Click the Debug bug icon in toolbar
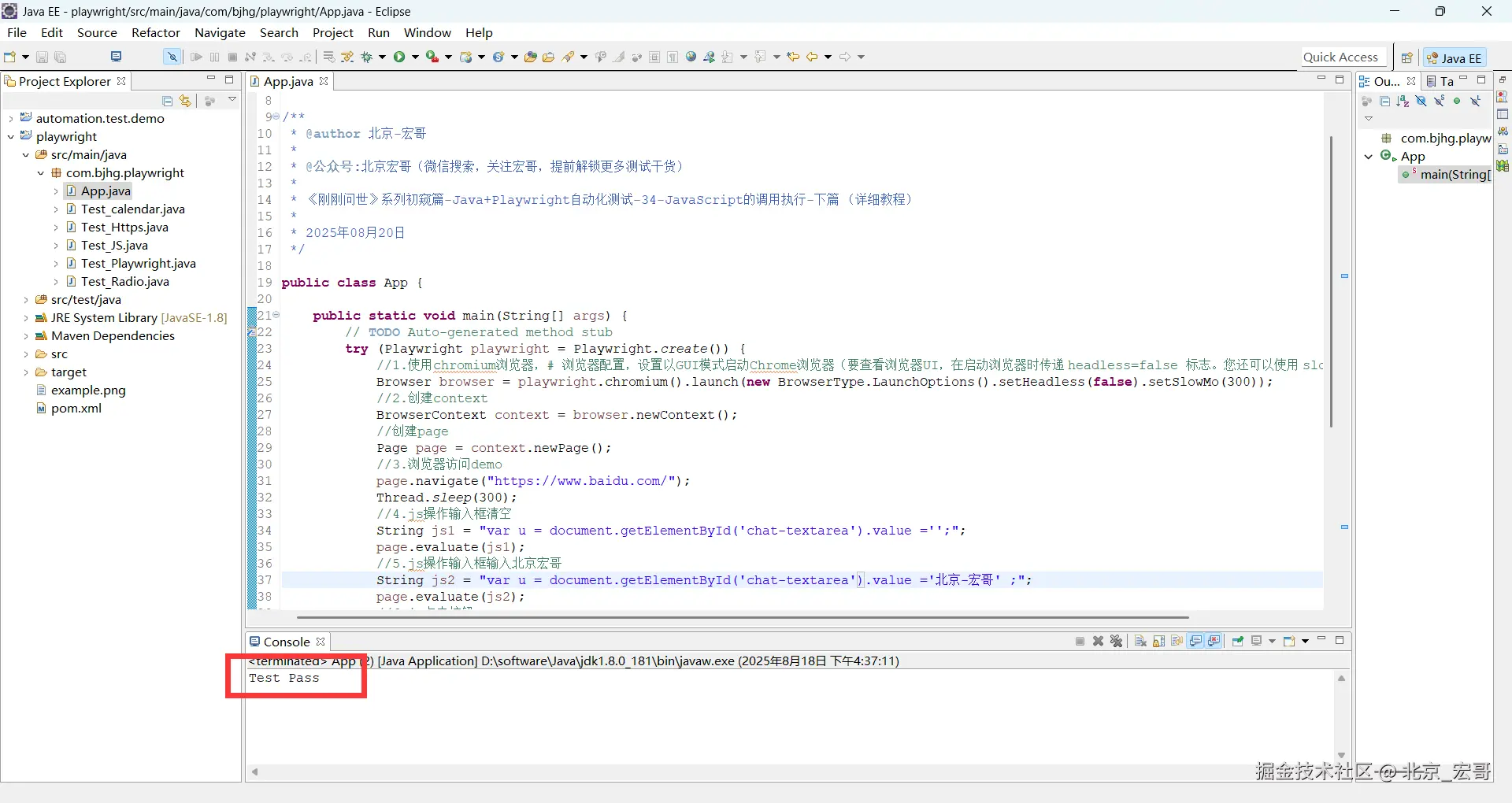1512x803 pixels. point(366,57)
